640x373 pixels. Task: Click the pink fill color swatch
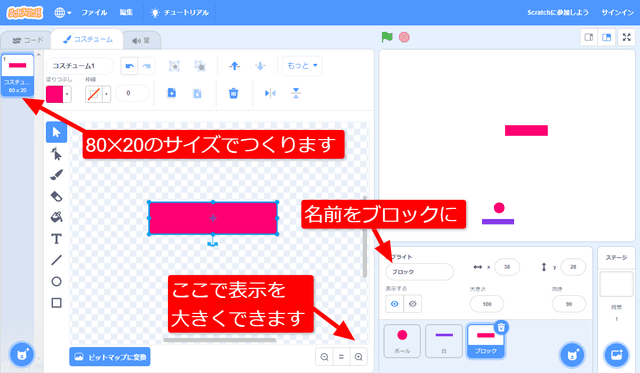[x=54, y=94]
